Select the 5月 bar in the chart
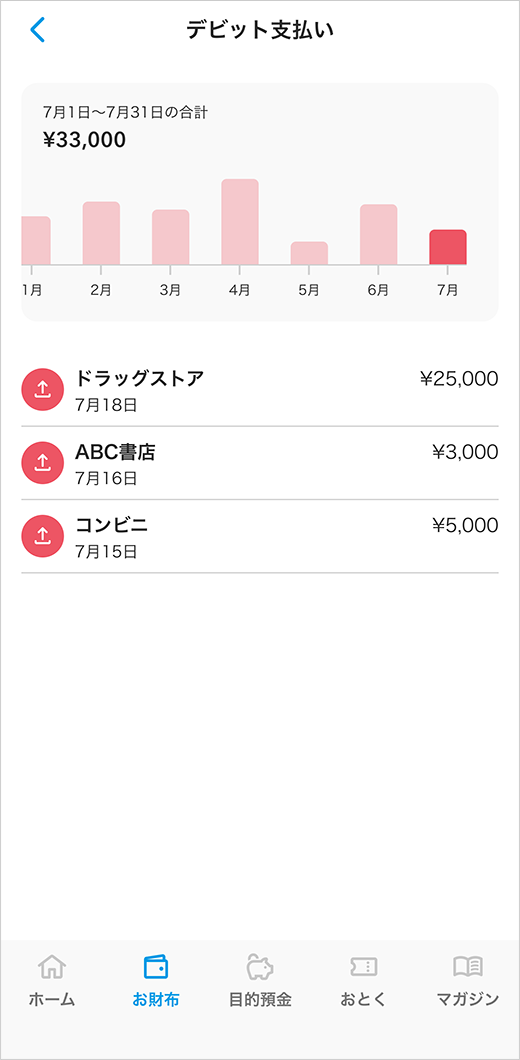 (x=309, y=254)
